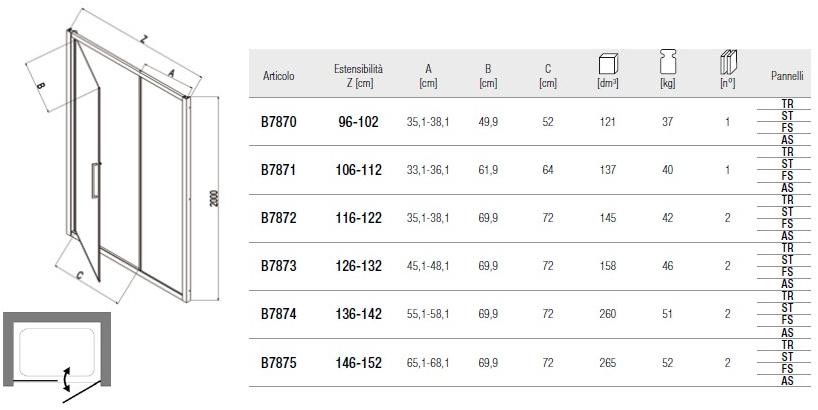This screenshot has height=410, width=818.
Task: Click the 2000 height dimension label
Action: tap(214, 199)
